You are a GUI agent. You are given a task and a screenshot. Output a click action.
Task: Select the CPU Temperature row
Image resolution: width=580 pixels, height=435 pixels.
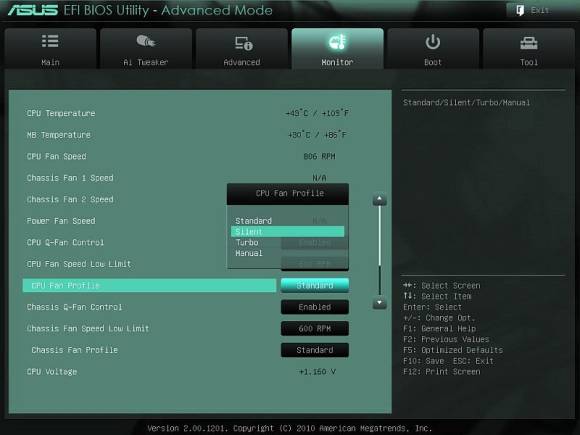tap(188, 113)
